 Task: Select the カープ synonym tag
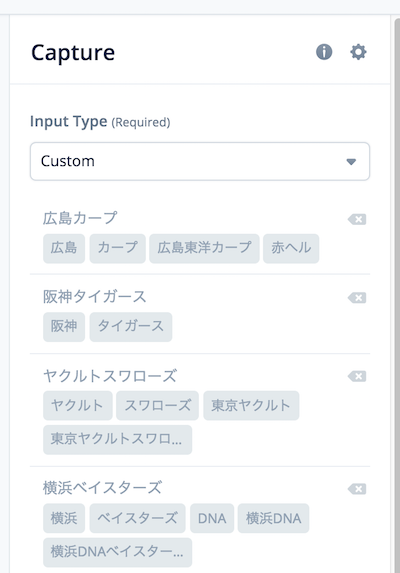coord(118,248)
